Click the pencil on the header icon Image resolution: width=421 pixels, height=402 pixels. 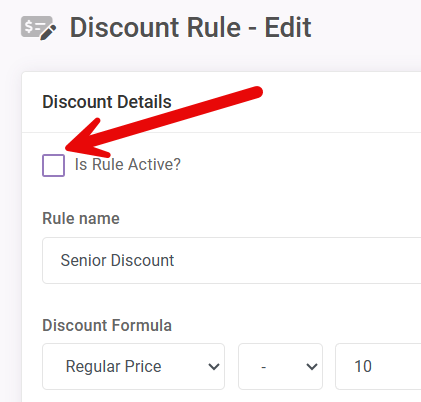coord(48,32)
